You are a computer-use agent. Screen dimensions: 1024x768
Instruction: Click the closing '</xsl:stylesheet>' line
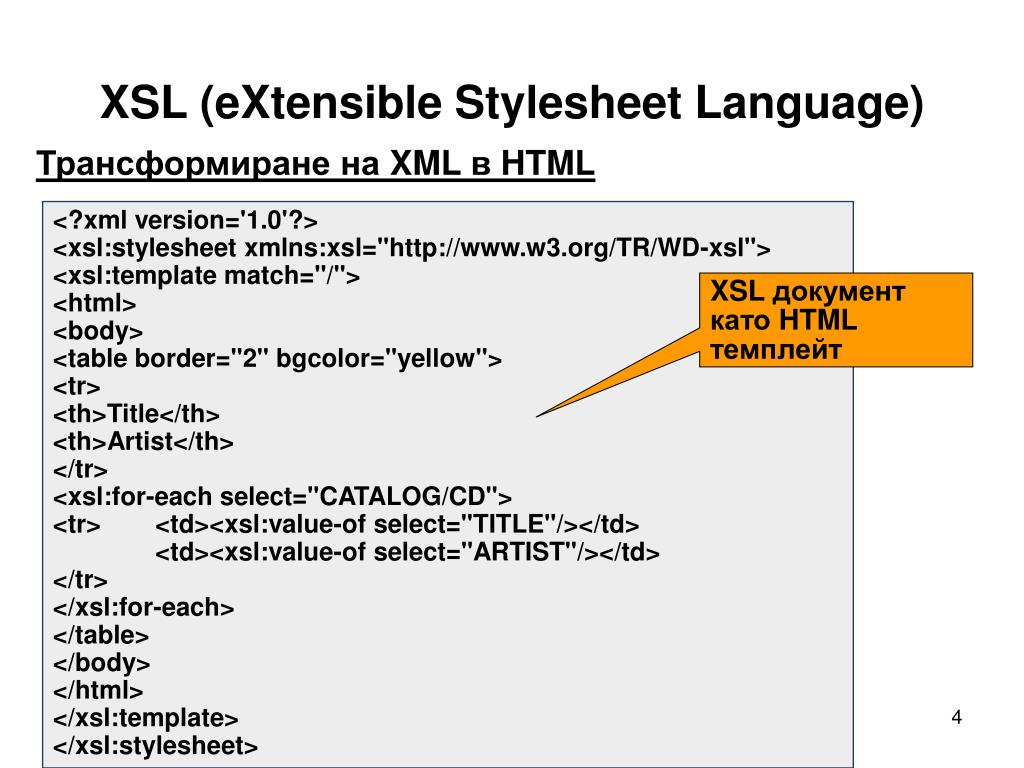(155, 746)
